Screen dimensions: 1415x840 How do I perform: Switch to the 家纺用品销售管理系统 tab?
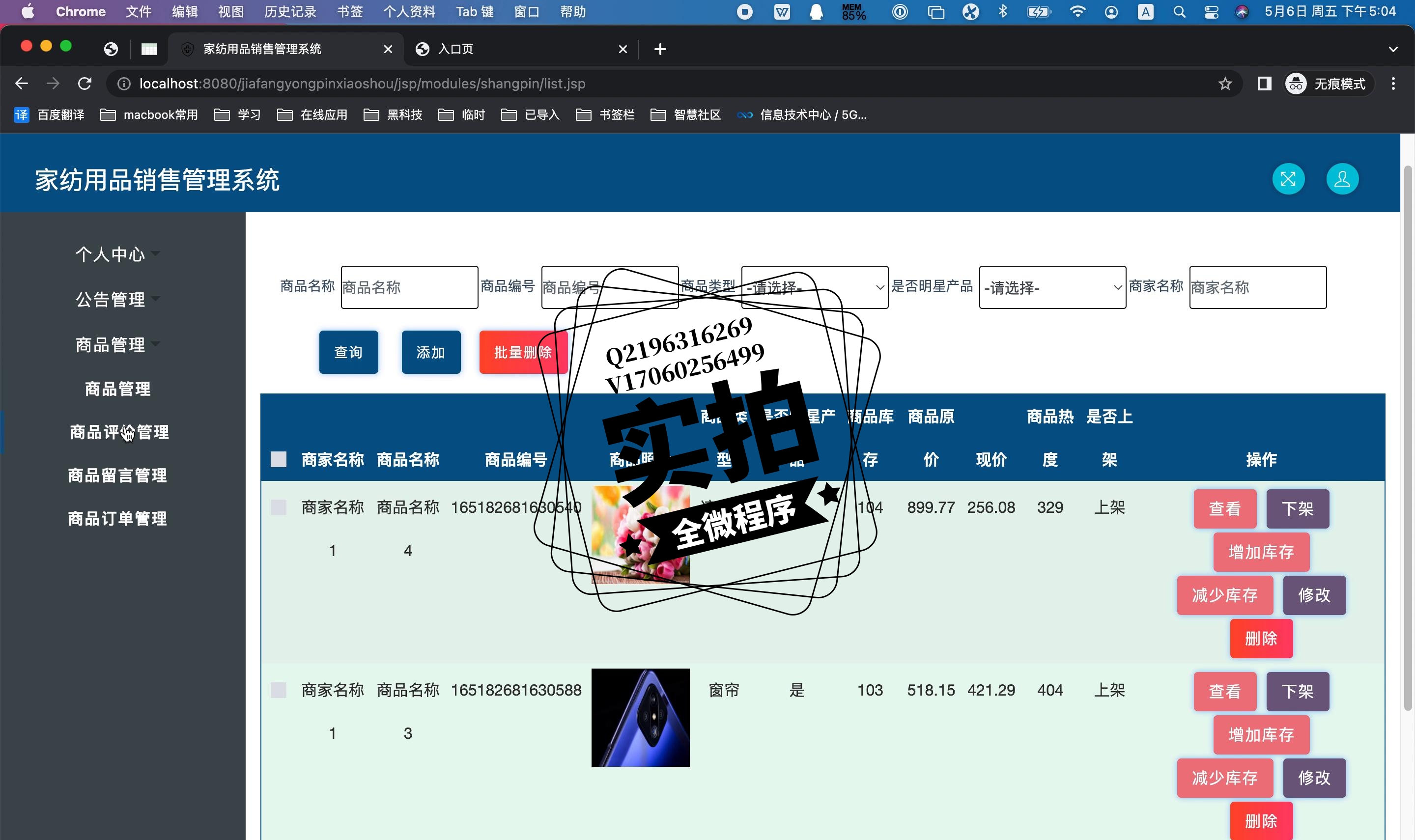(286, 49)
